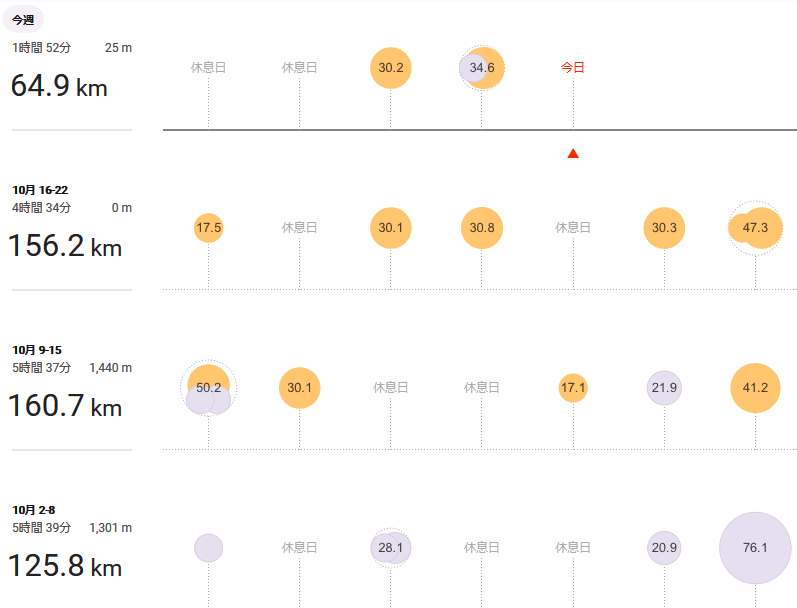797x608 pixels.
Task: Select the 76.1 km large purple bubble
Action: tap(755, 548)
